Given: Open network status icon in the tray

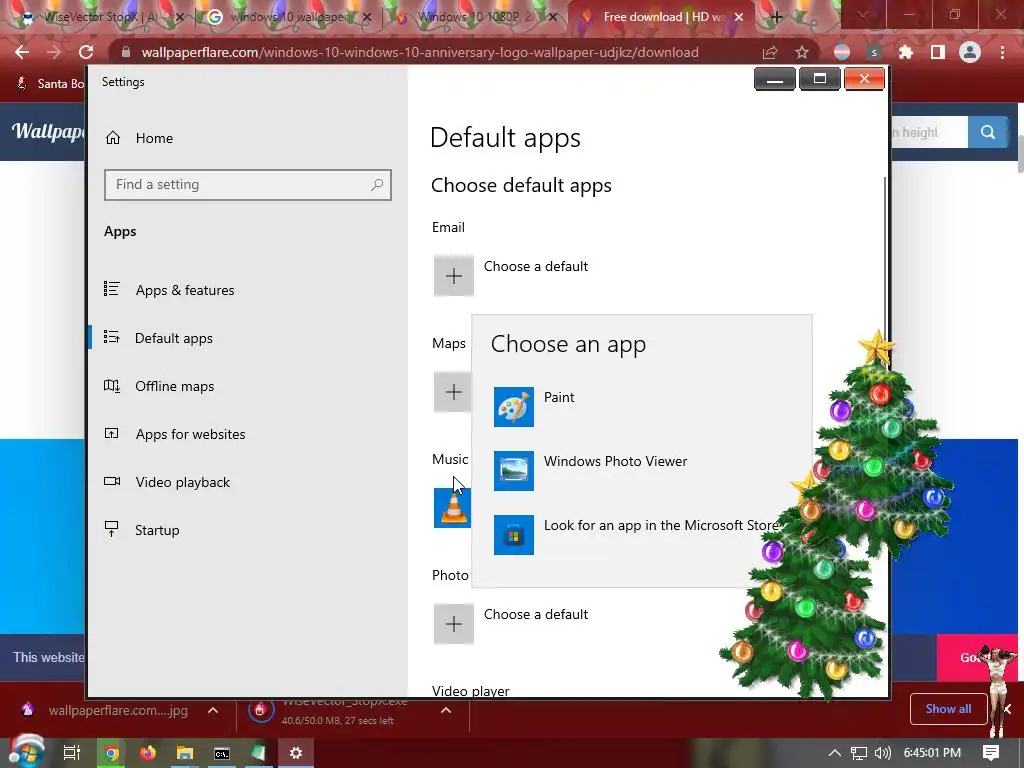Looking at the screenshot, I should [859, 753].
